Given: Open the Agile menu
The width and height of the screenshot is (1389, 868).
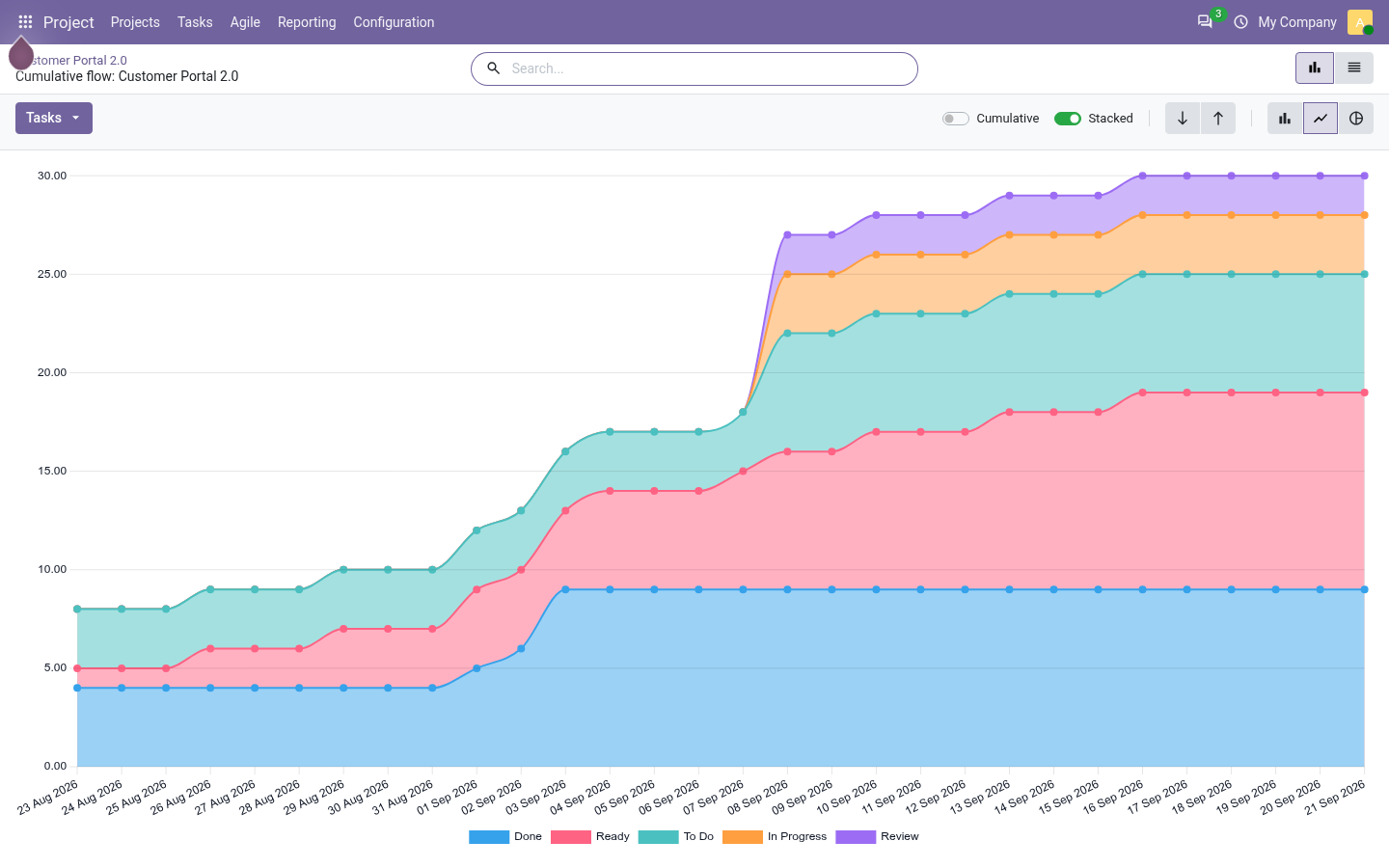Looking at the screenshot, I should [245, 22].
